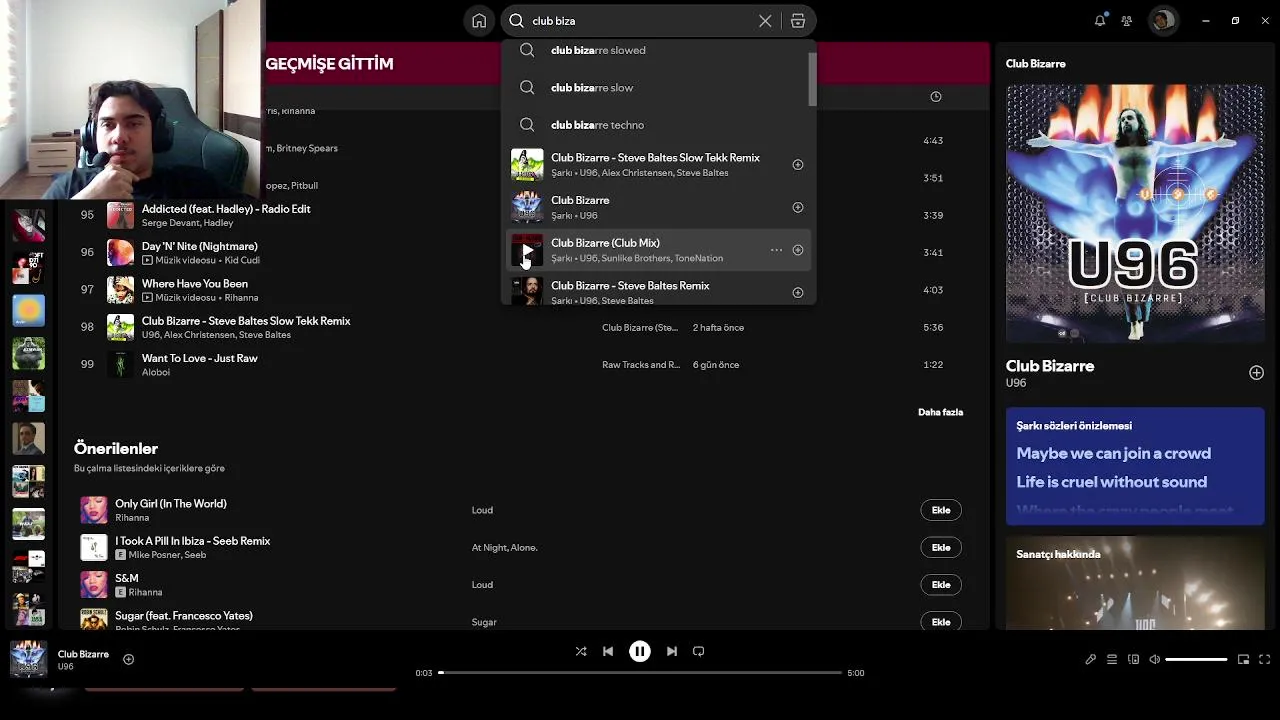Click the search dropdown scrollbar
1280x720 pixels.
[x=813, y=78]
